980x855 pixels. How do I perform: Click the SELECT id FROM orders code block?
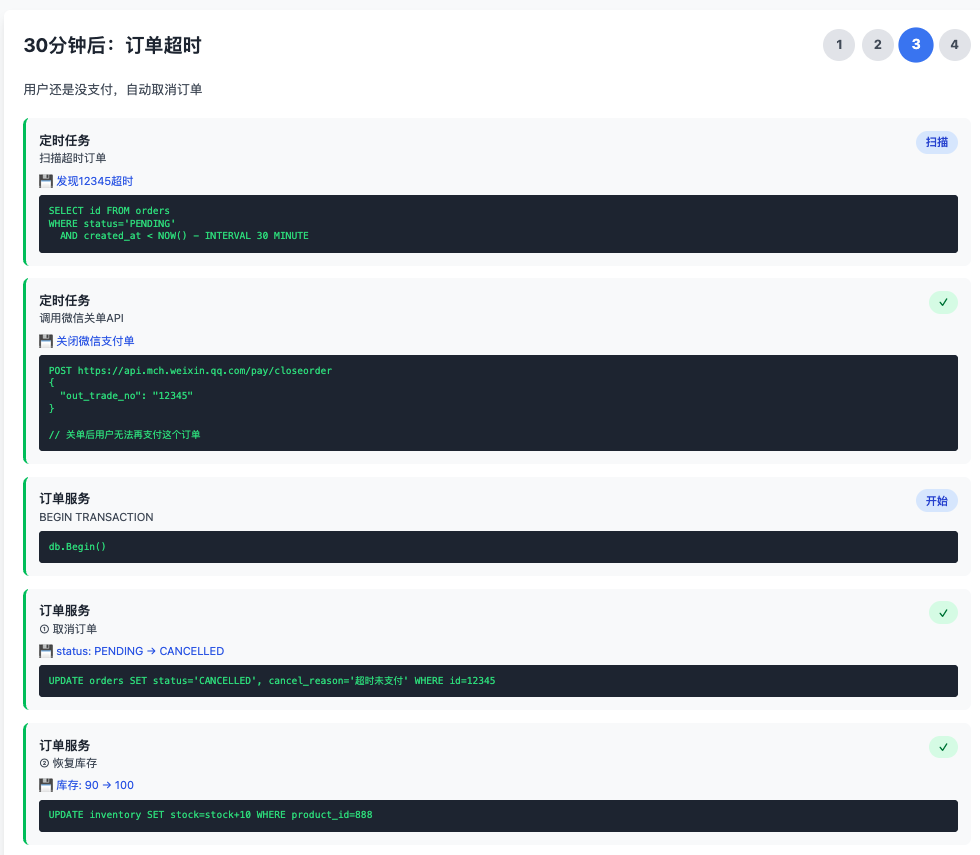click(x=498, y=224)
